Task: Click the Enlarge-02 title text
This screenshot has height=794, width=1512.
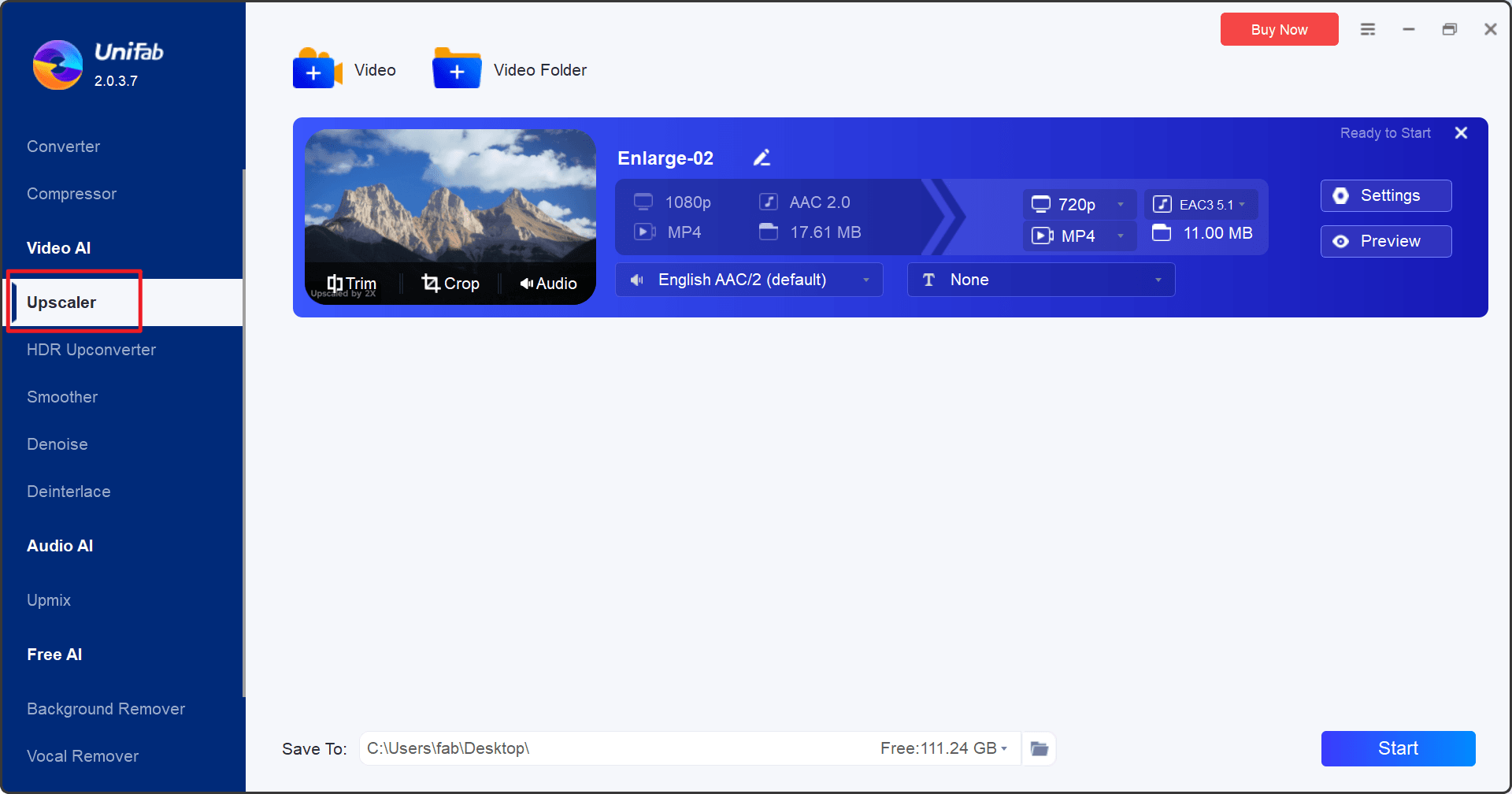Action: [x=665, y=158]
